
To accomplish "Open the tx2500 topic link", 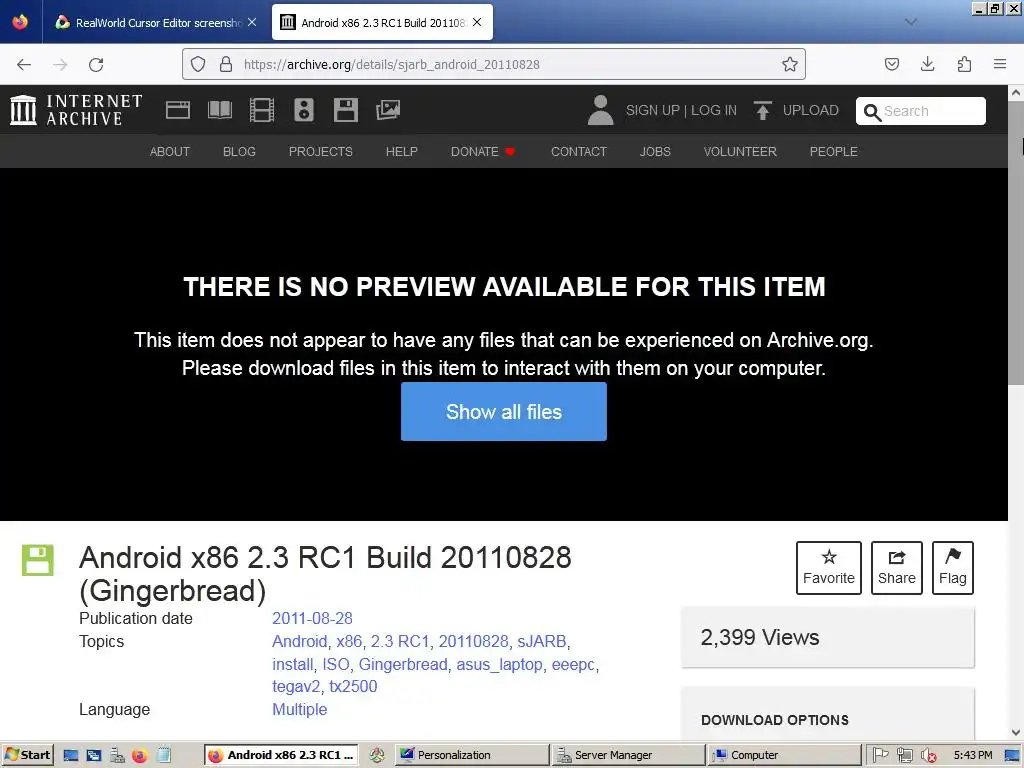I will tap(353, 686).
